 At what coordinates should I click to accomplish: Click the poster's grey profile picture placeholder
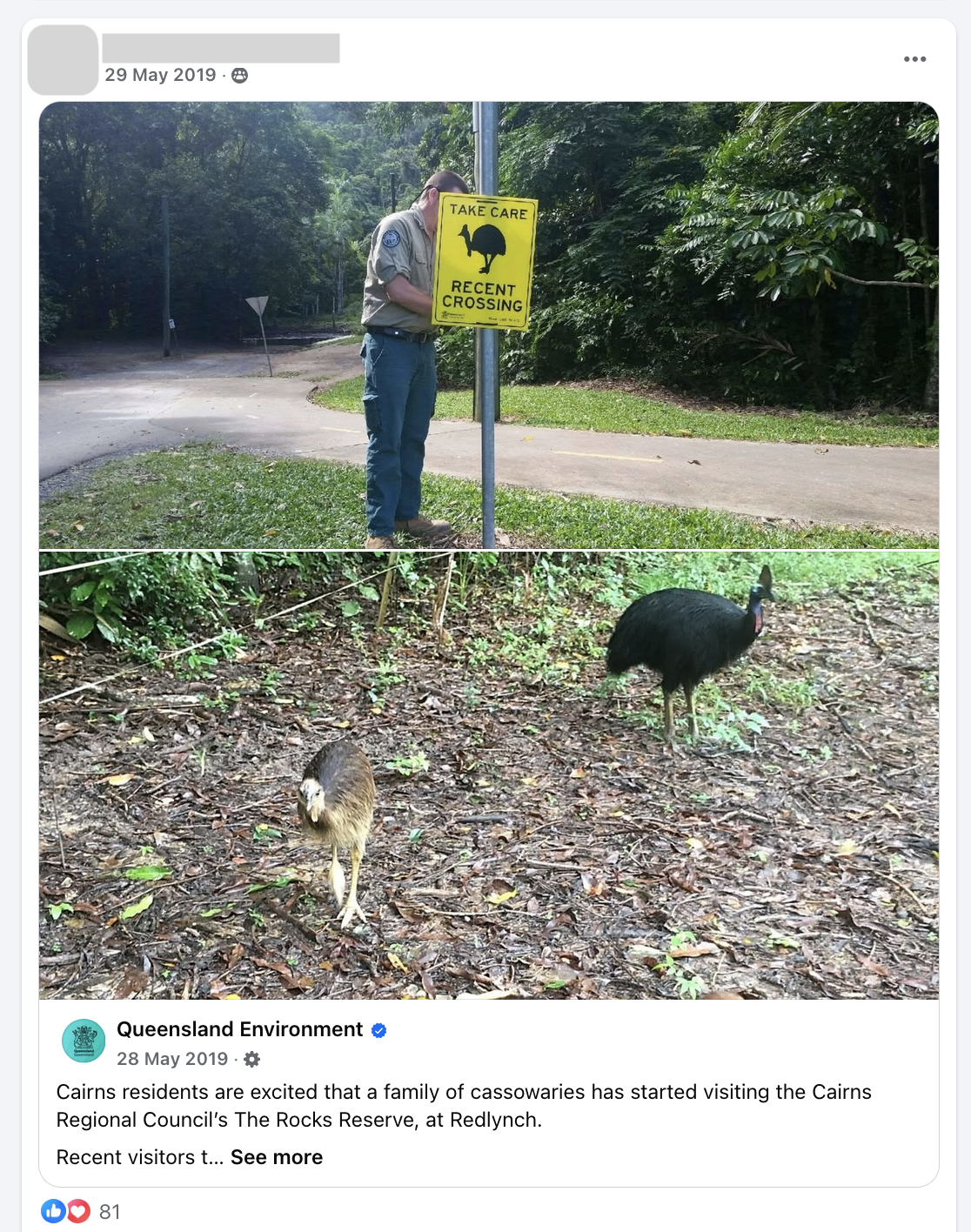pos(63,60)
